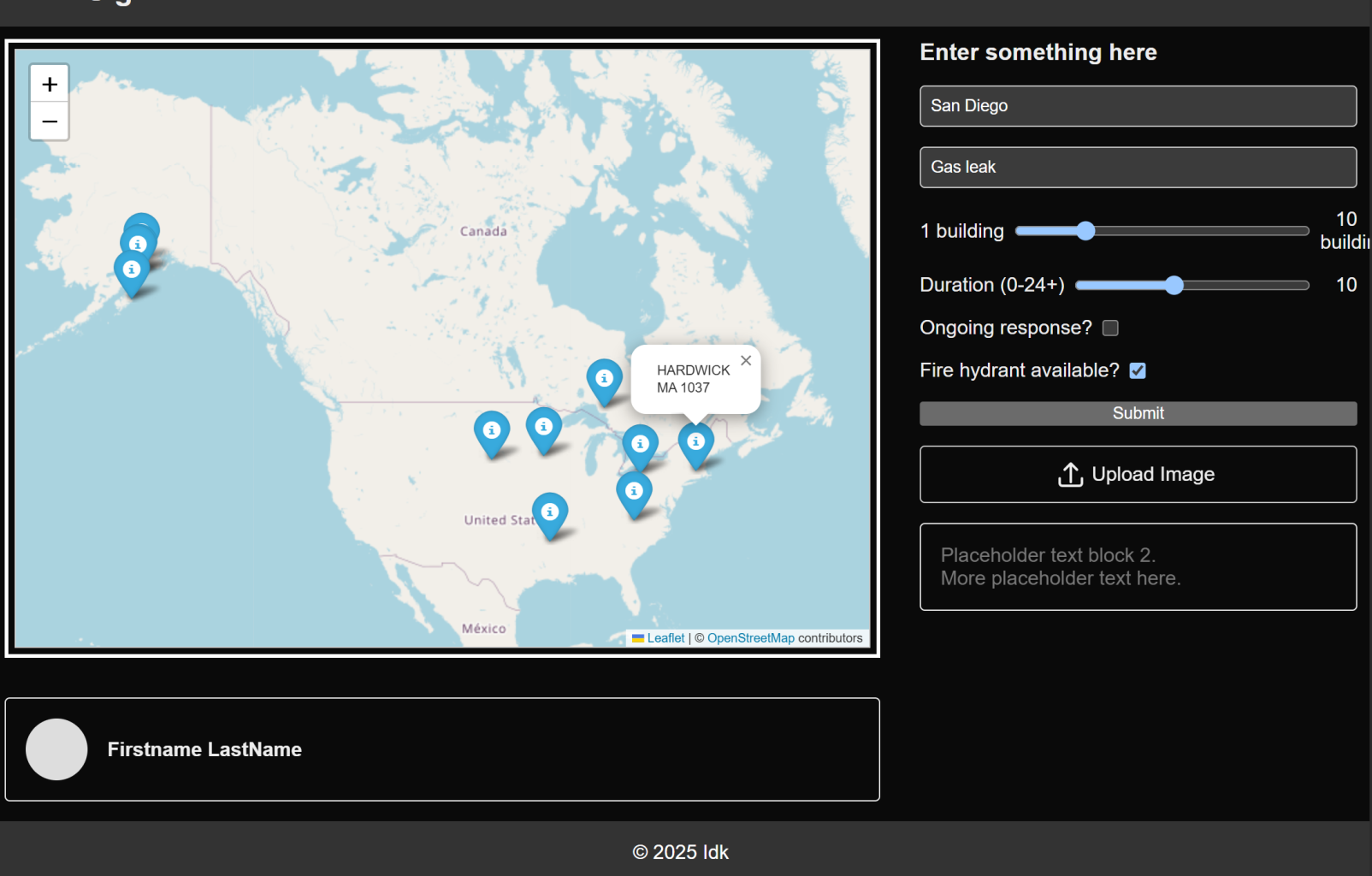Click the © 2025 Idk footer text
1372x876 pixels.
(x=681, y=852)
